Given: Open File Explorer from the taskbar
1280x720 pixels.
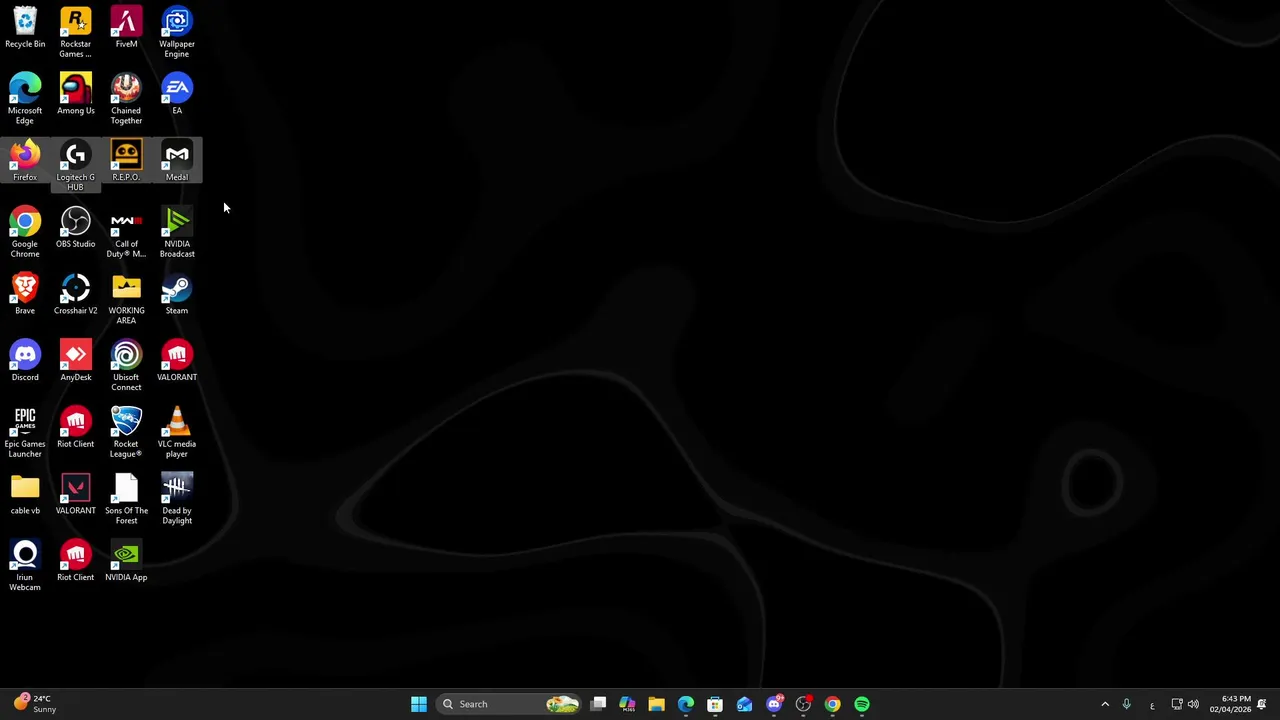Looking at the screenshot, I should (656, 704).
